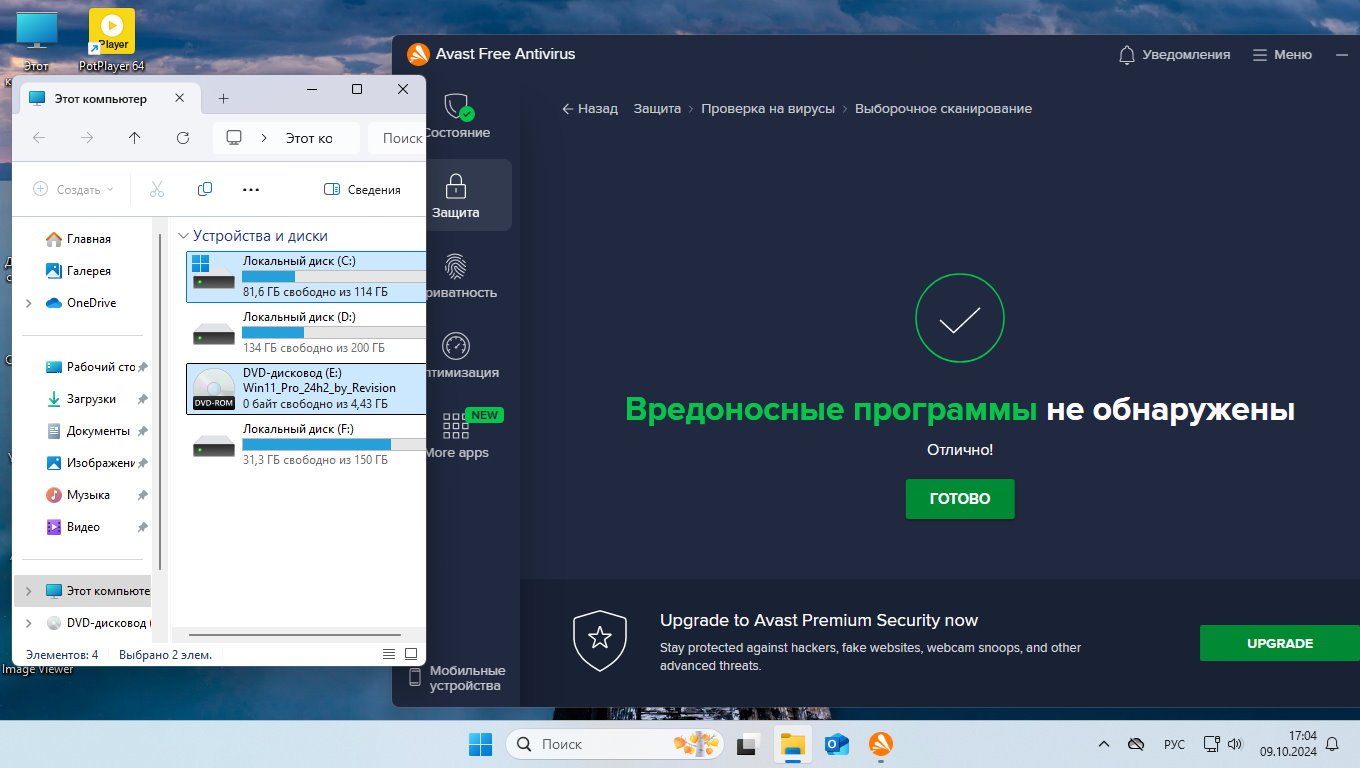Open the Создать dropdown in Explorer
This screenshot has height=768, width=1360.
pyautogui.click(x=73, y=189)
